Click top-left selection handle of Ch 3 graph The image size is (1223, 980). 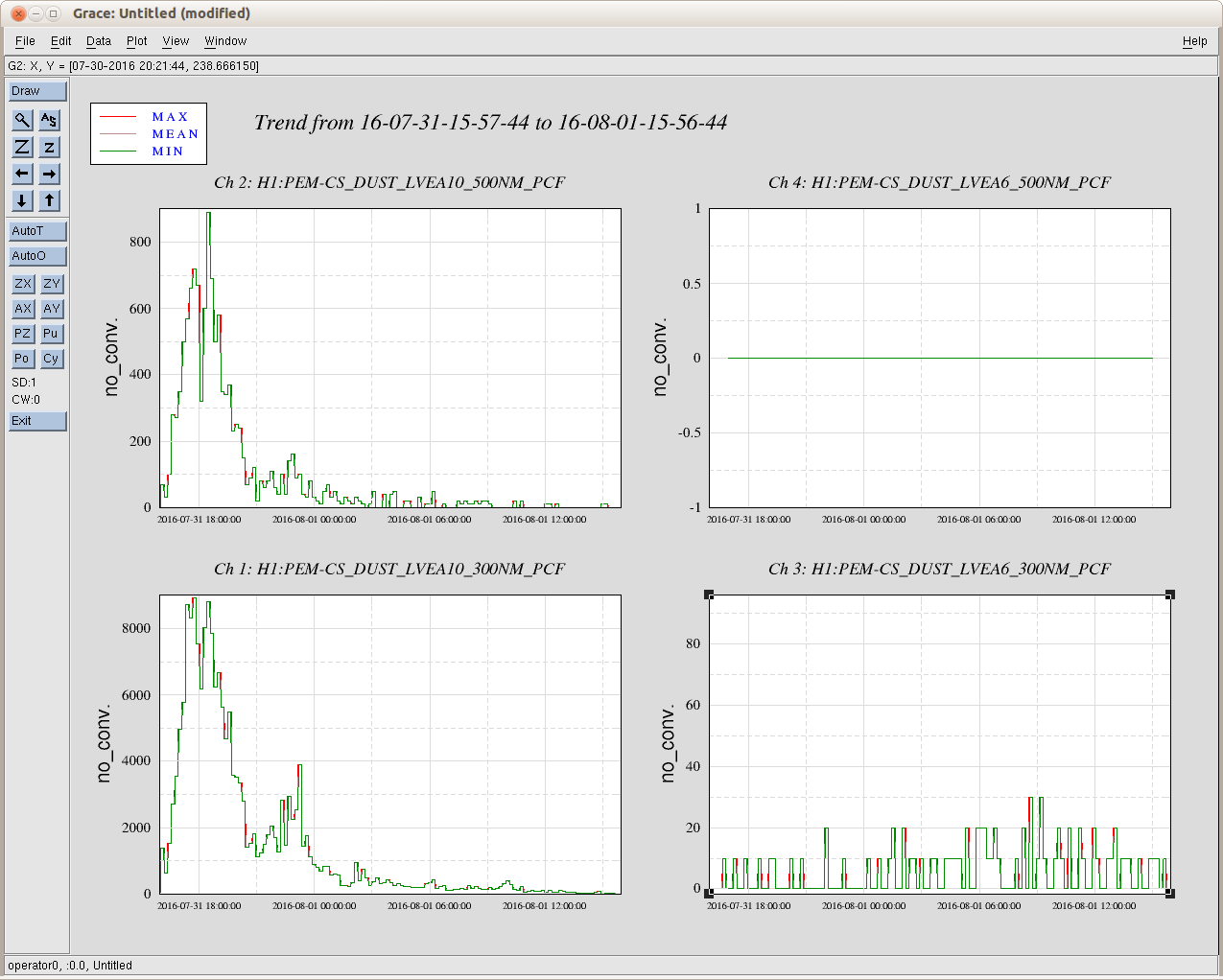710,595
